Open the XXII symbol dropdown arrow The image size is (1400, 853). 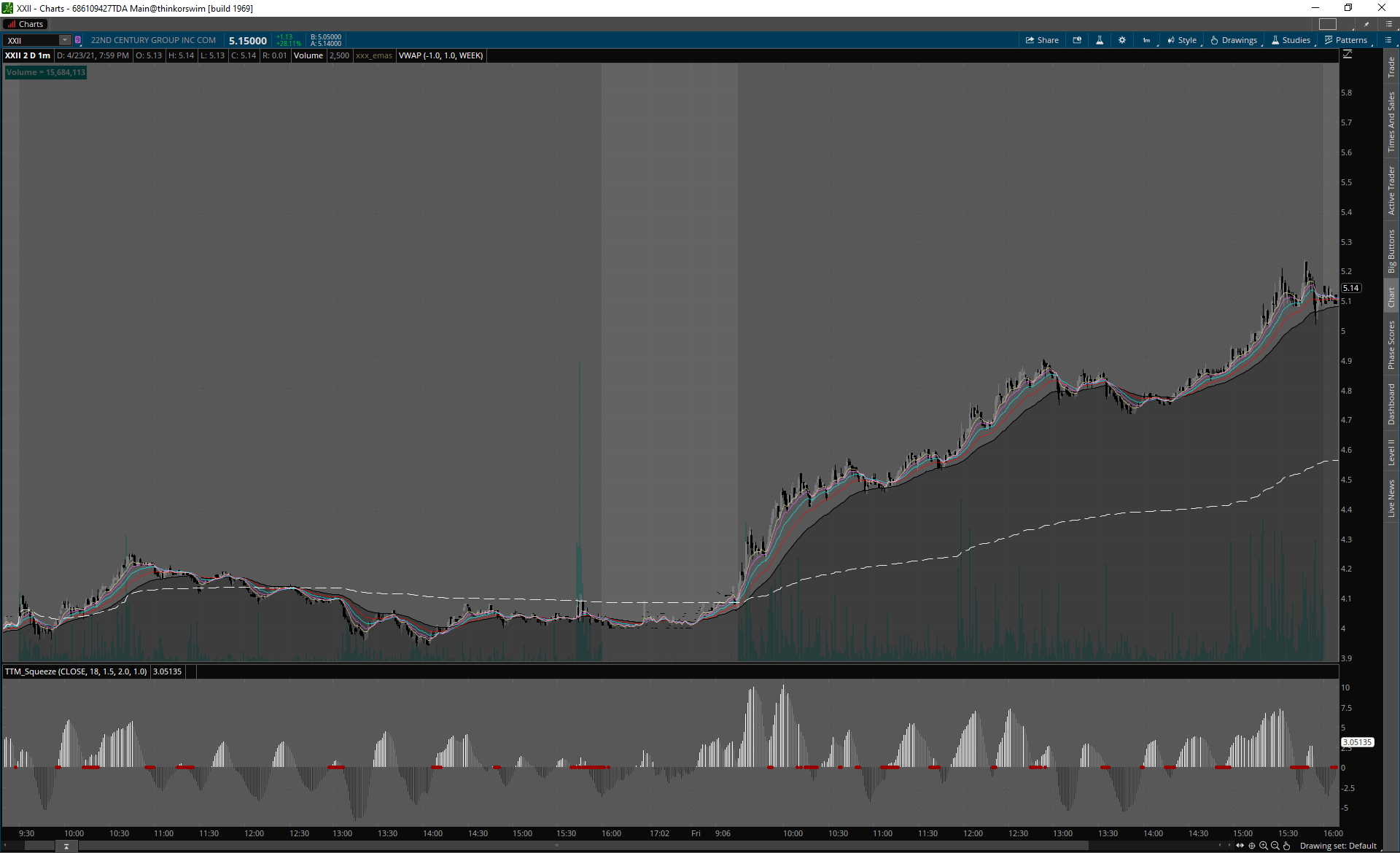pyautogui.click(x=65, y=40)
